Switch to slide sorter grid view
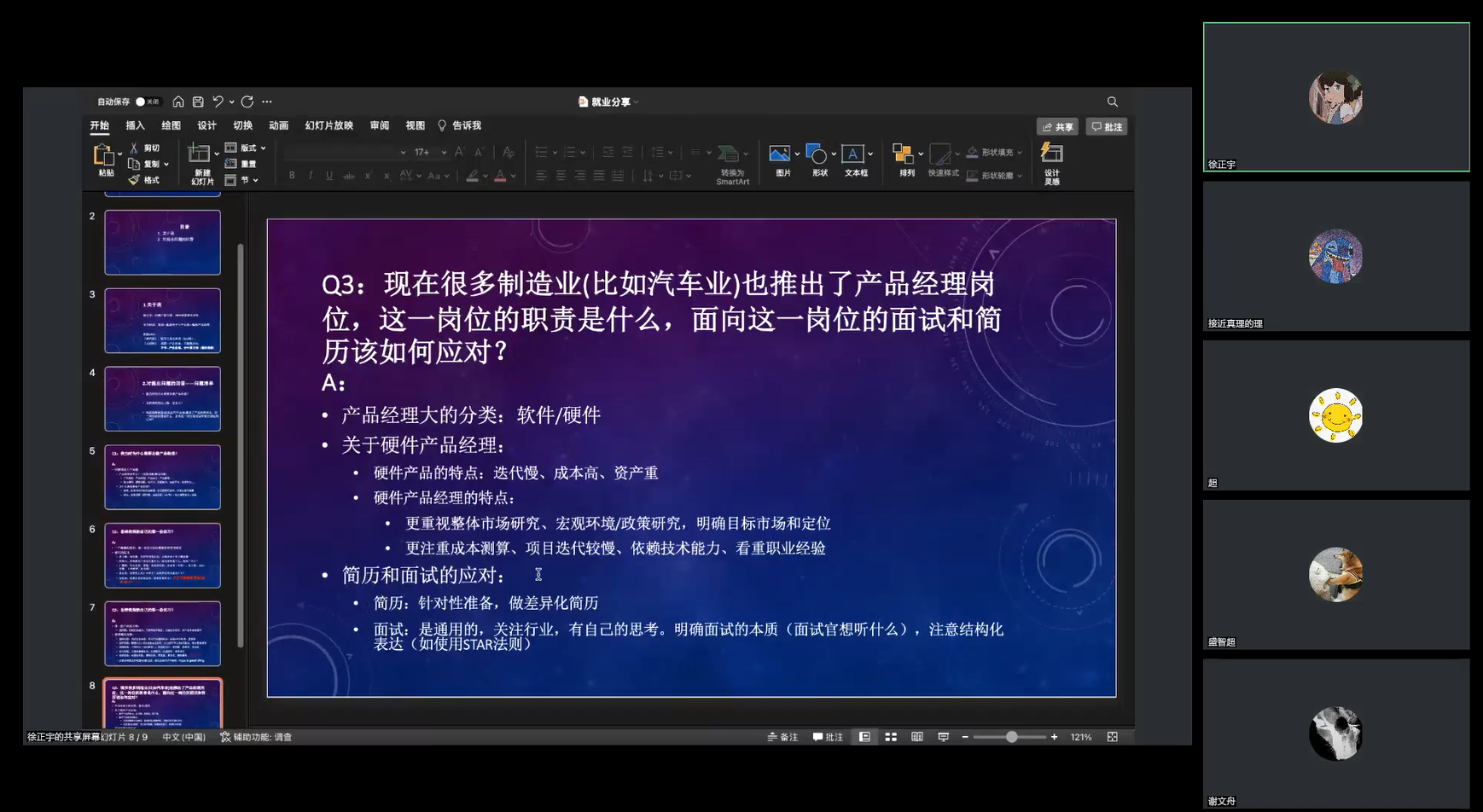Screen dimensions: 1483x812 coord(891,737)
